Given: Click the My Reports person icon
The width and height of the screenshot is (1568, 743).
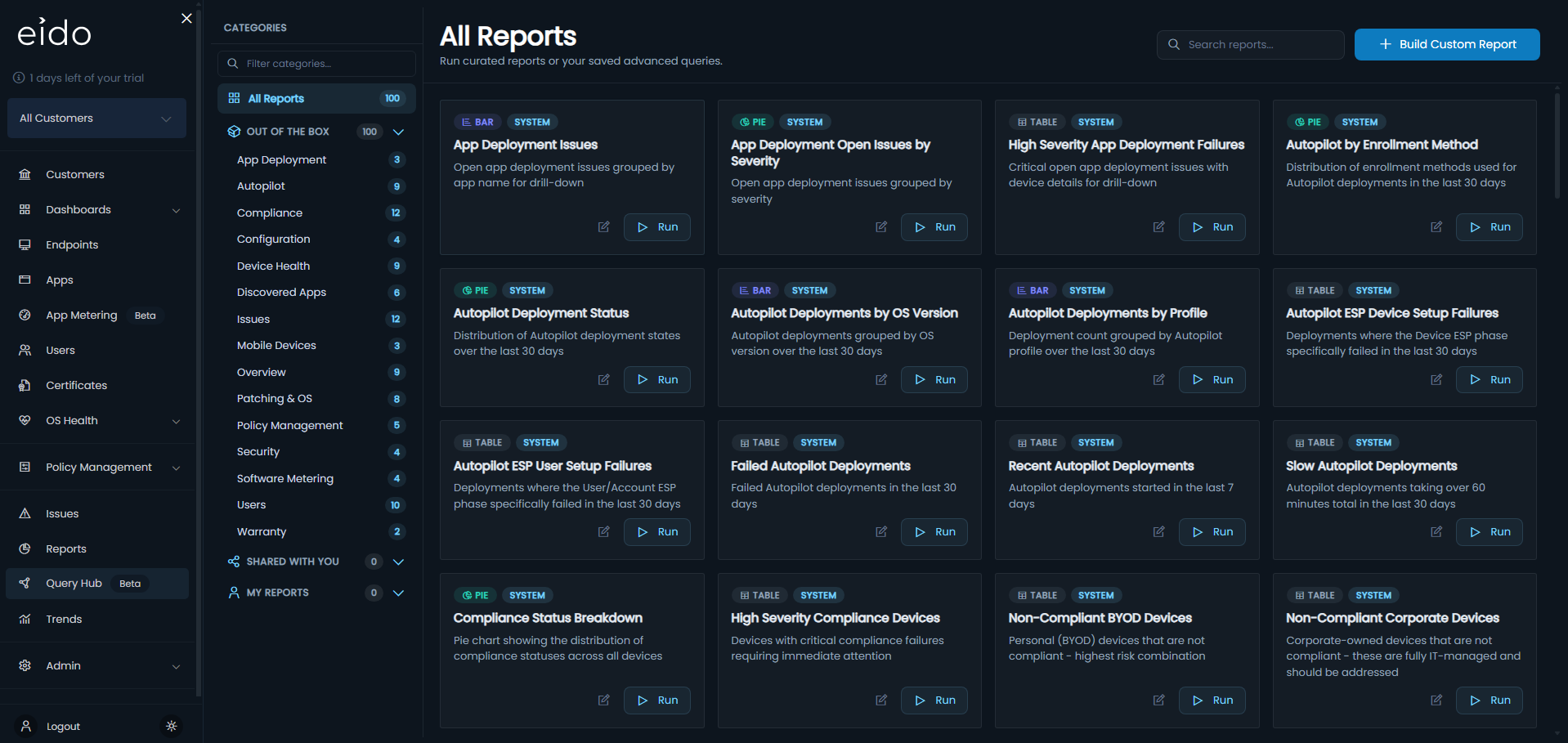Looking at the screenshot, I should pyautogui.click(x=234, y=593).
